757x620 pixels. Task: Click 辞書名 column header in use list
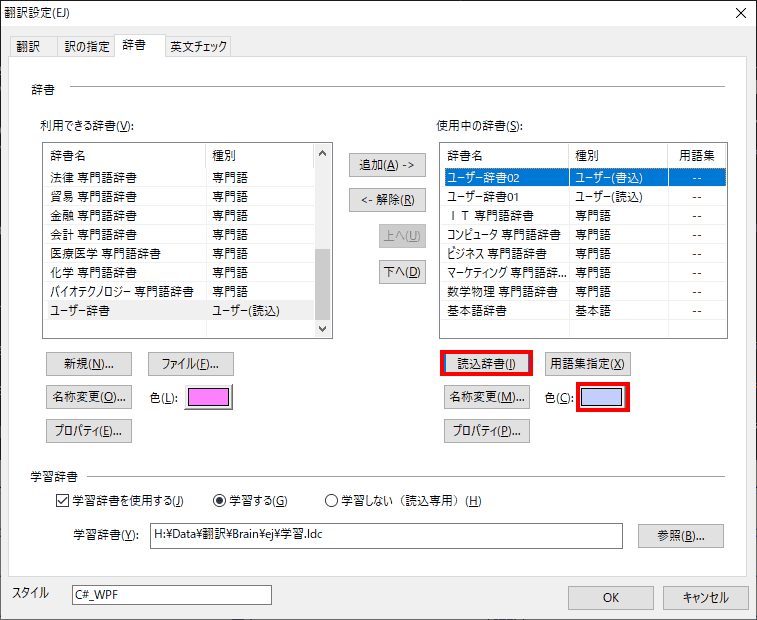pyautogui.click(x=505, y=155)
